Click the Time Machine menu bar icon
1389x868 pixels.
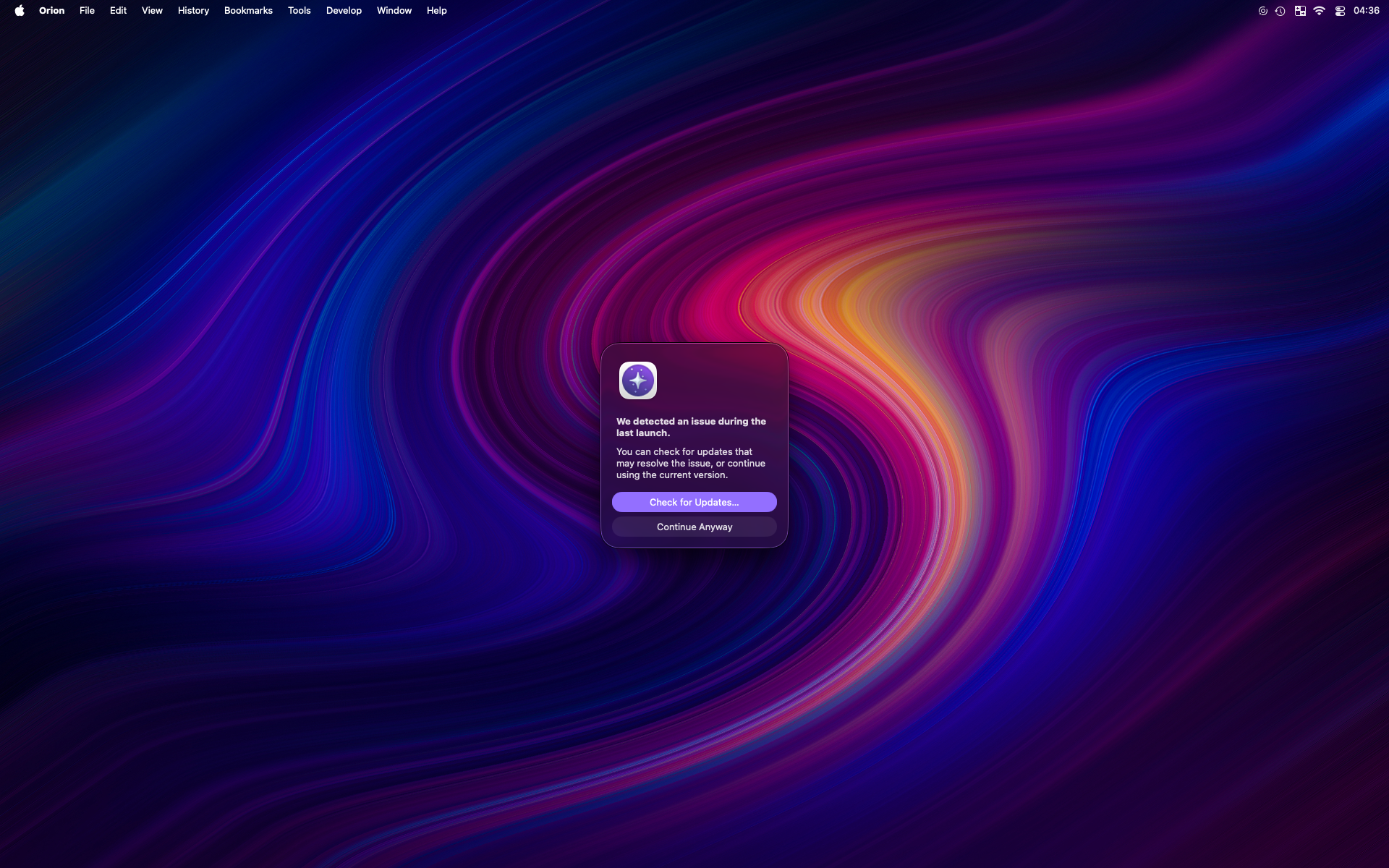[x=1280, y=10]
